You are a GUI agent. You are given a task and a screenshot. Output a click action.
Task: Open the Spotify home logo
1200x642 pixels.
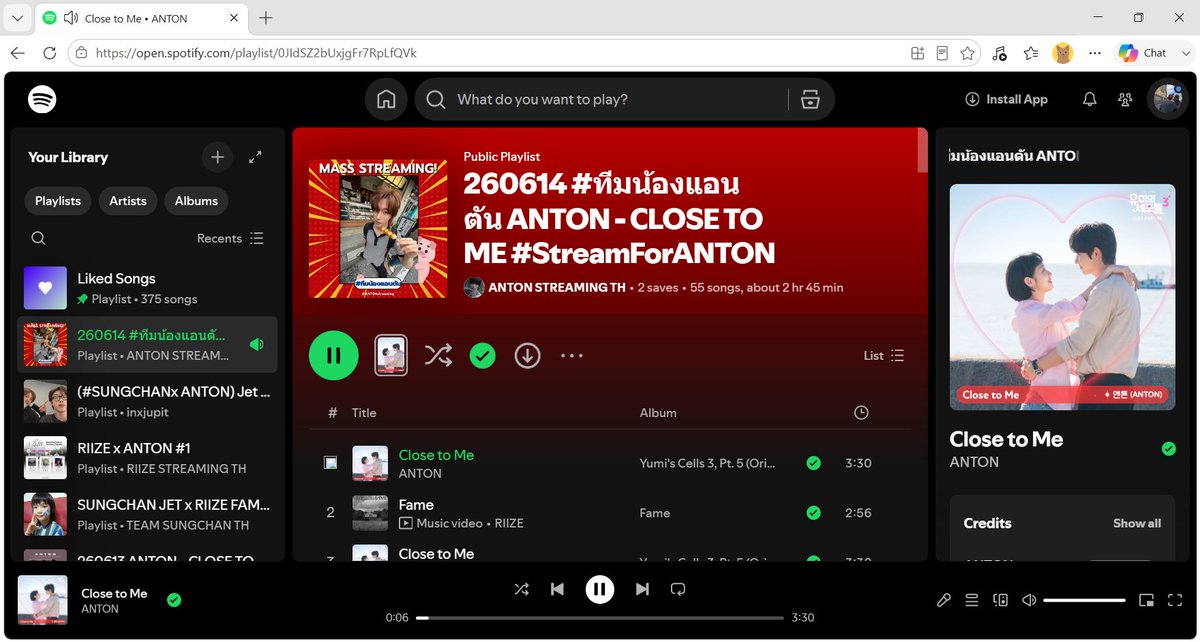click(x=42, y=99)
